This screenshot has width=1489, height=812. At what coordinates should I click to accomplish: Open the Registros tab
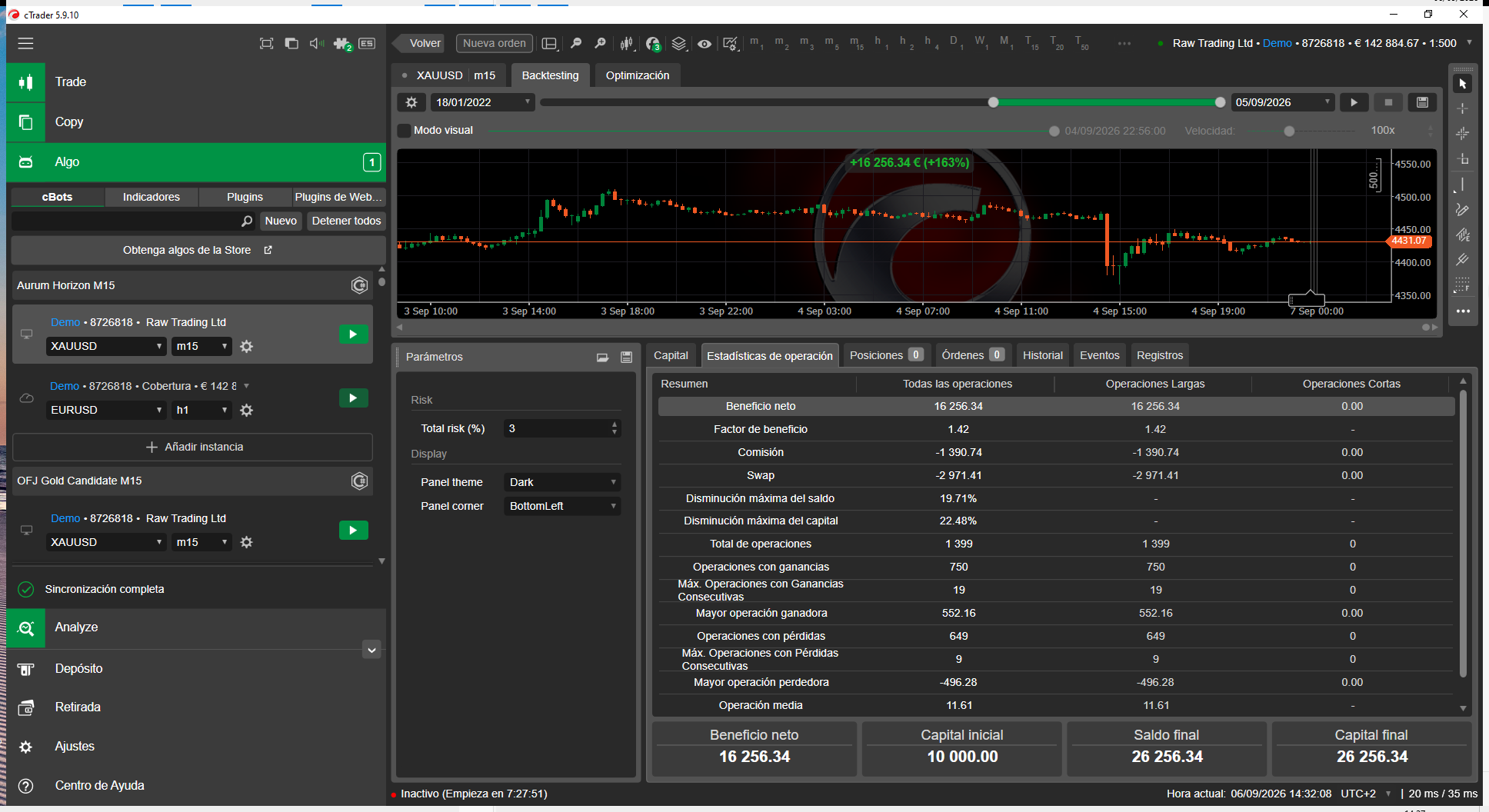click(x=1160, y=356)
